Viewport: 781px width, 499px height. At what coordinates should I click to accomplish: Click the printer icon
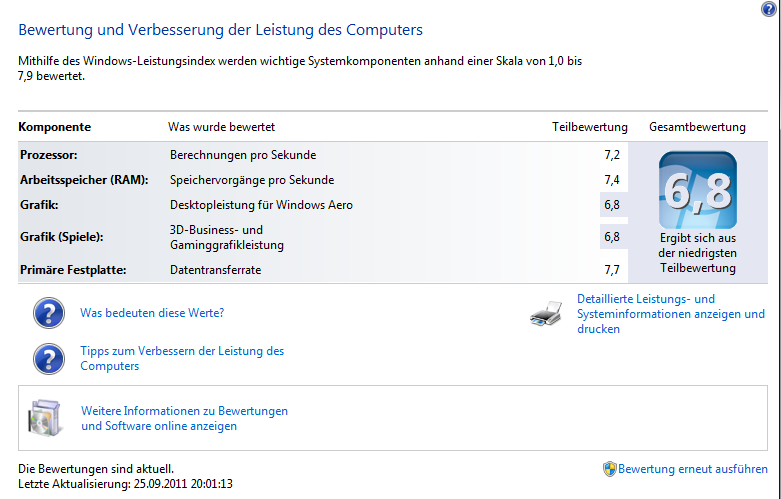tap(546, 314)
